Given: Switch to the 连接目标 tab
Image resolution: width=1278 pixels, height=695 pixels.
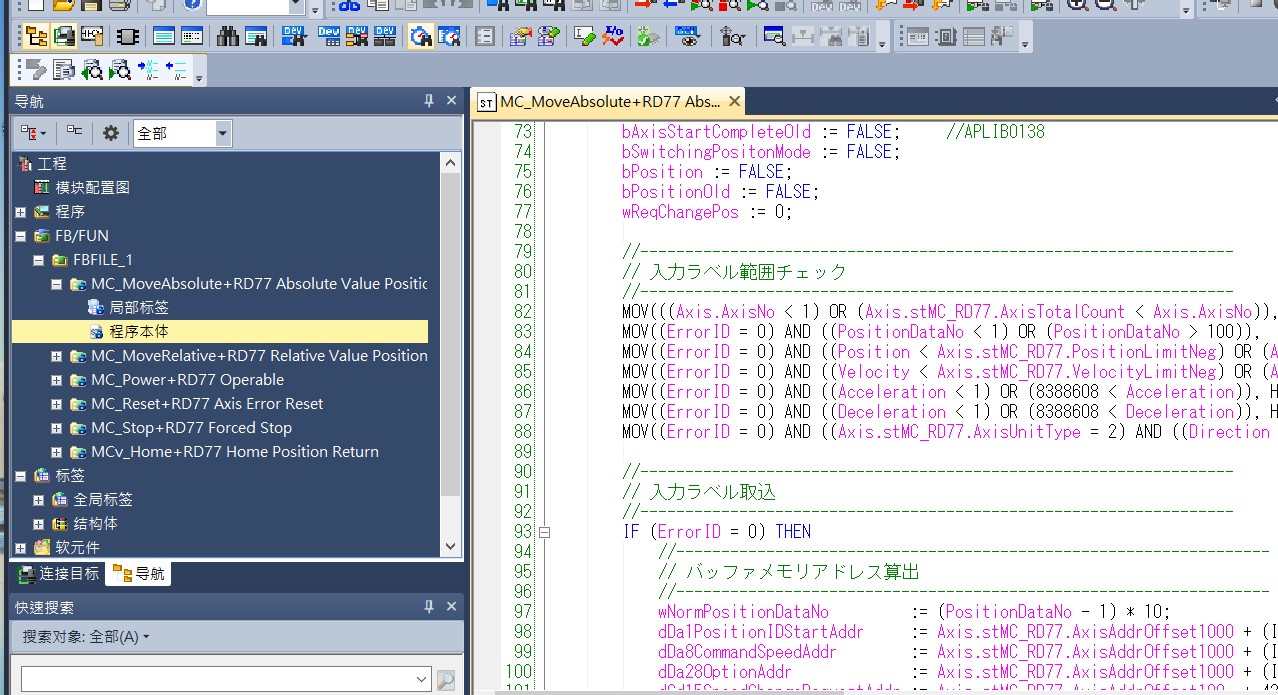Looking at the screenshot, I should point(58,574).
